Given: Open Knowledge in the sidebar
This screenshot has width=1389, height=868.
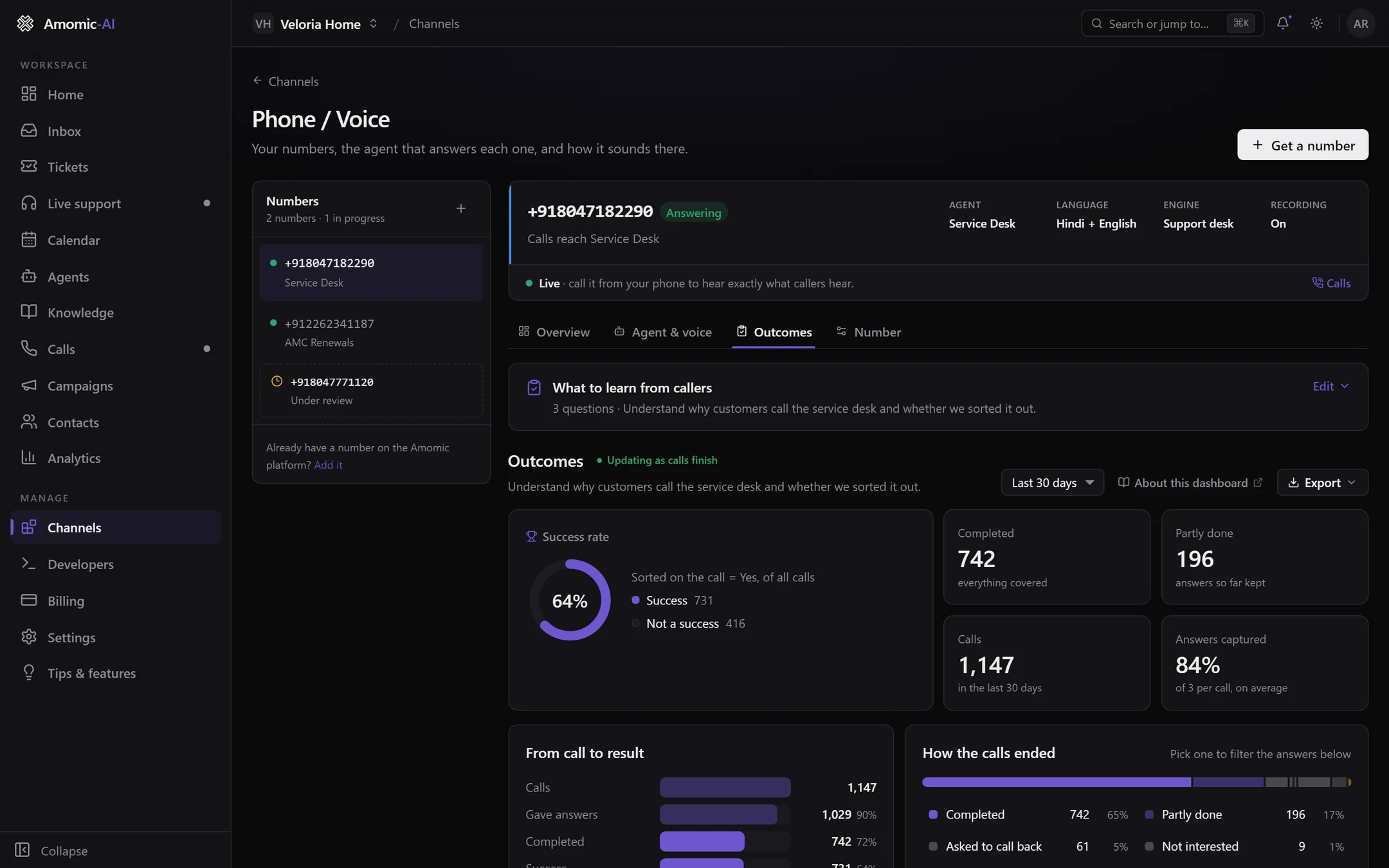Looking at the screenshot, I should pos(116,312).
